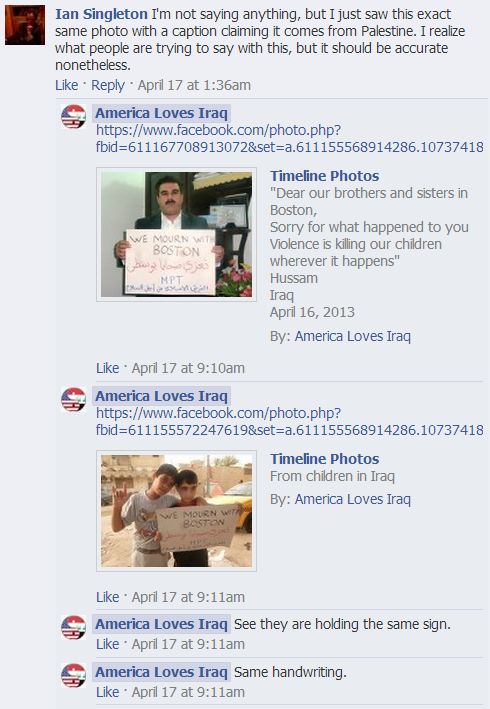Open America Loves Iraq avatar on first reply

tap(74, 117)
